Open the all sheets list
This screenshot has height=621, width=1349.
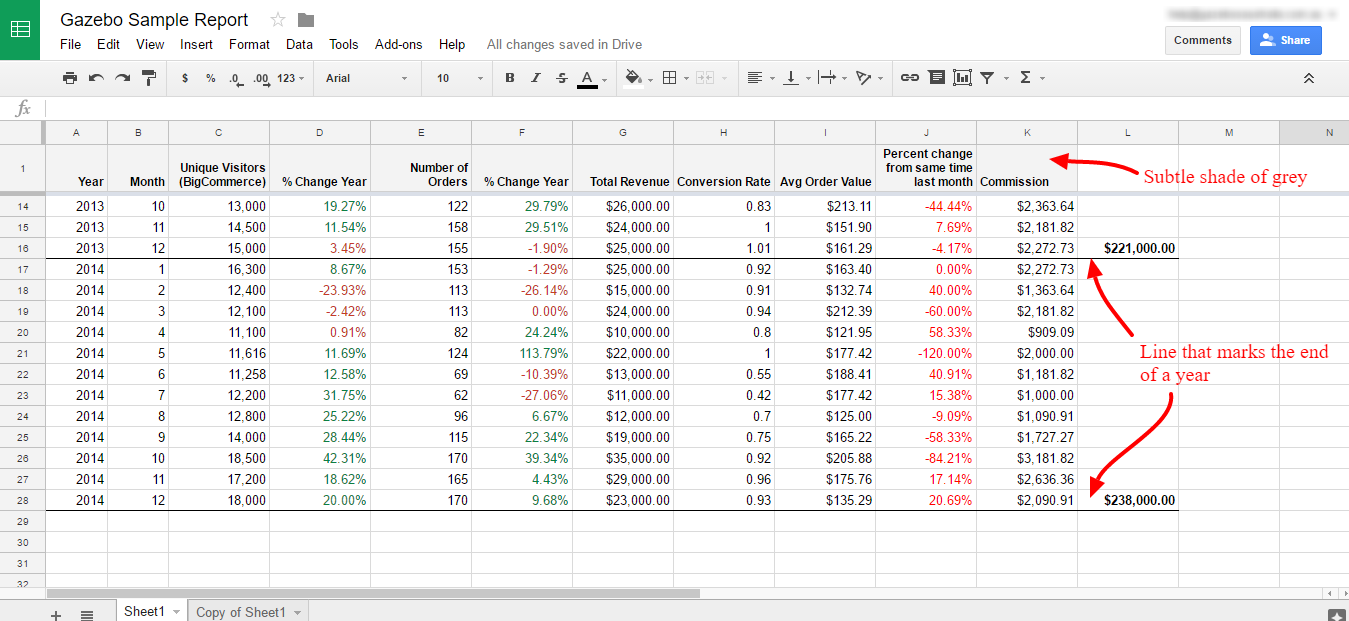[87, 614]
